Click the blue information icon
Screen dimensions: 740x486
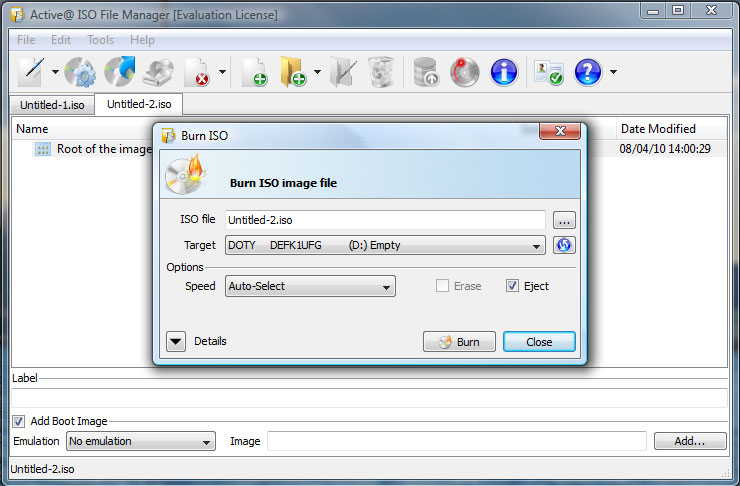coord(504,72)
